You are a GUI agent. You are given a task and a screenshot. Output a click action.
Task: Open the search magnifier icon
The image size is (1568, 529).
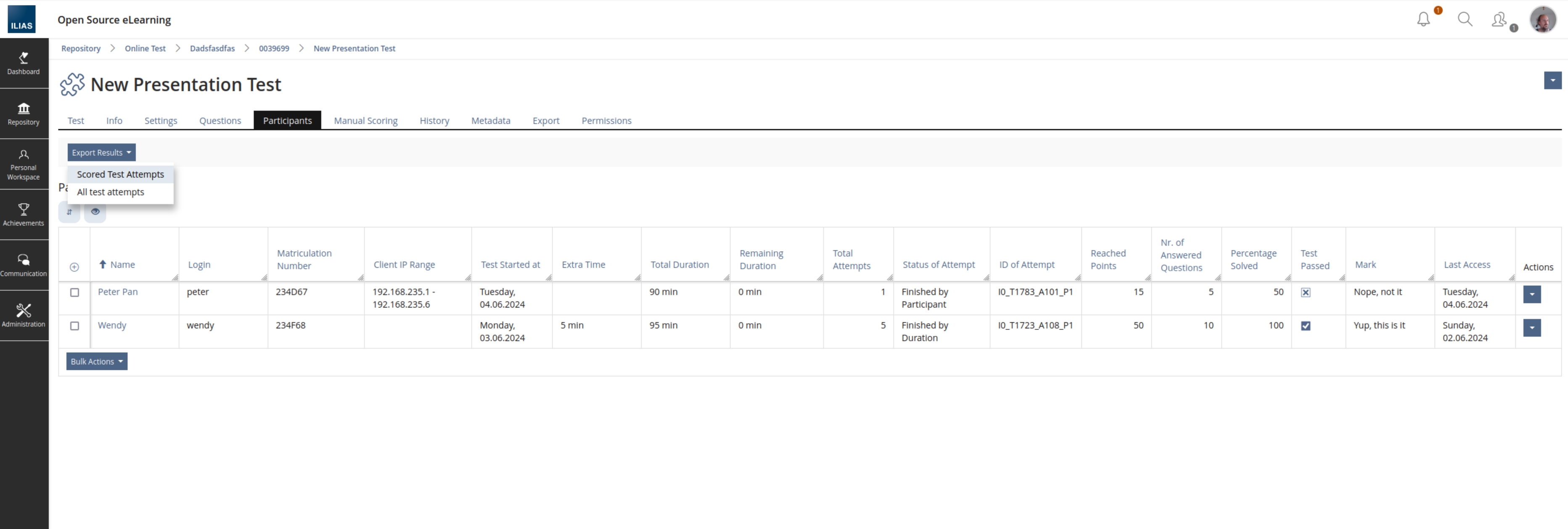tap(1465, 19)
